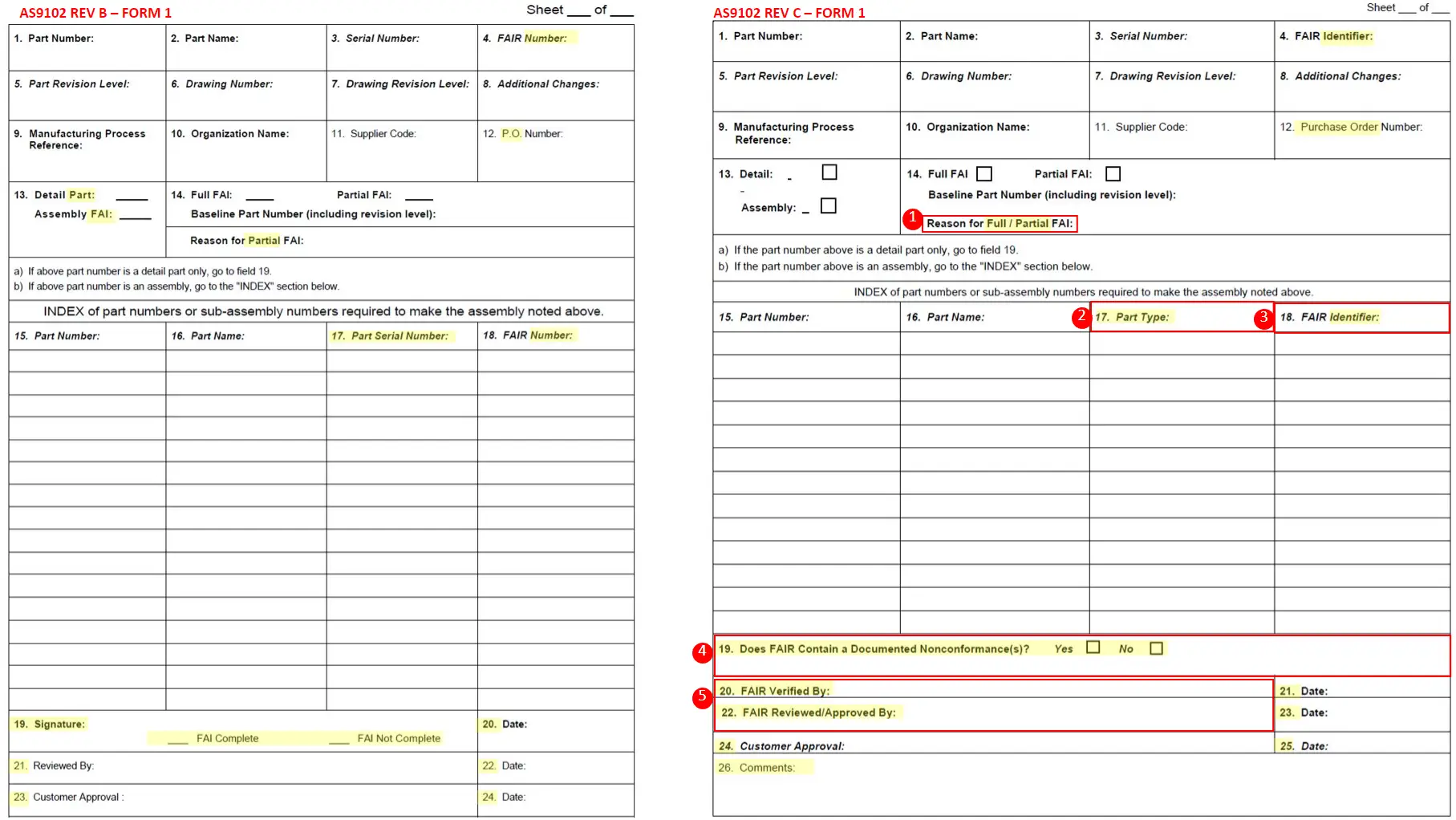The height and width of the screenshot is (820, 1456).
Task: Click the Customer Approval field 24 on Rev C
Action: click(x=782, y=745)
